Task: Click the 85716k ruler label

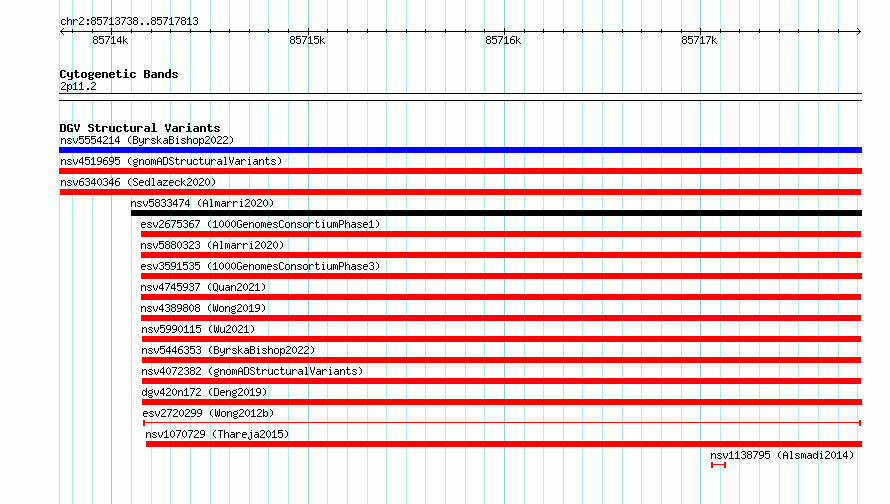Action: 503,40
